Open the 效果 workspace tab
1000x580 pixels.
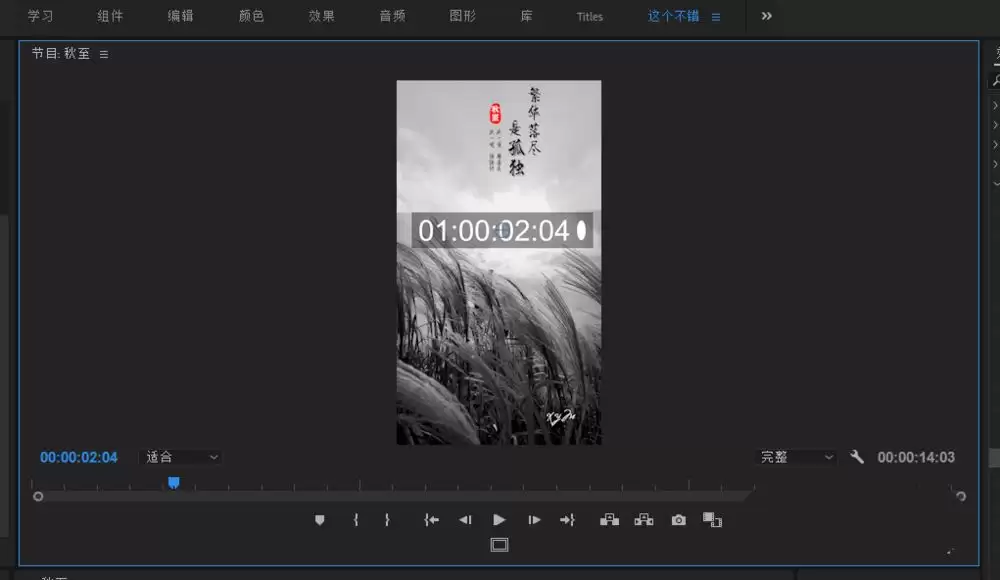pos(321,16)
